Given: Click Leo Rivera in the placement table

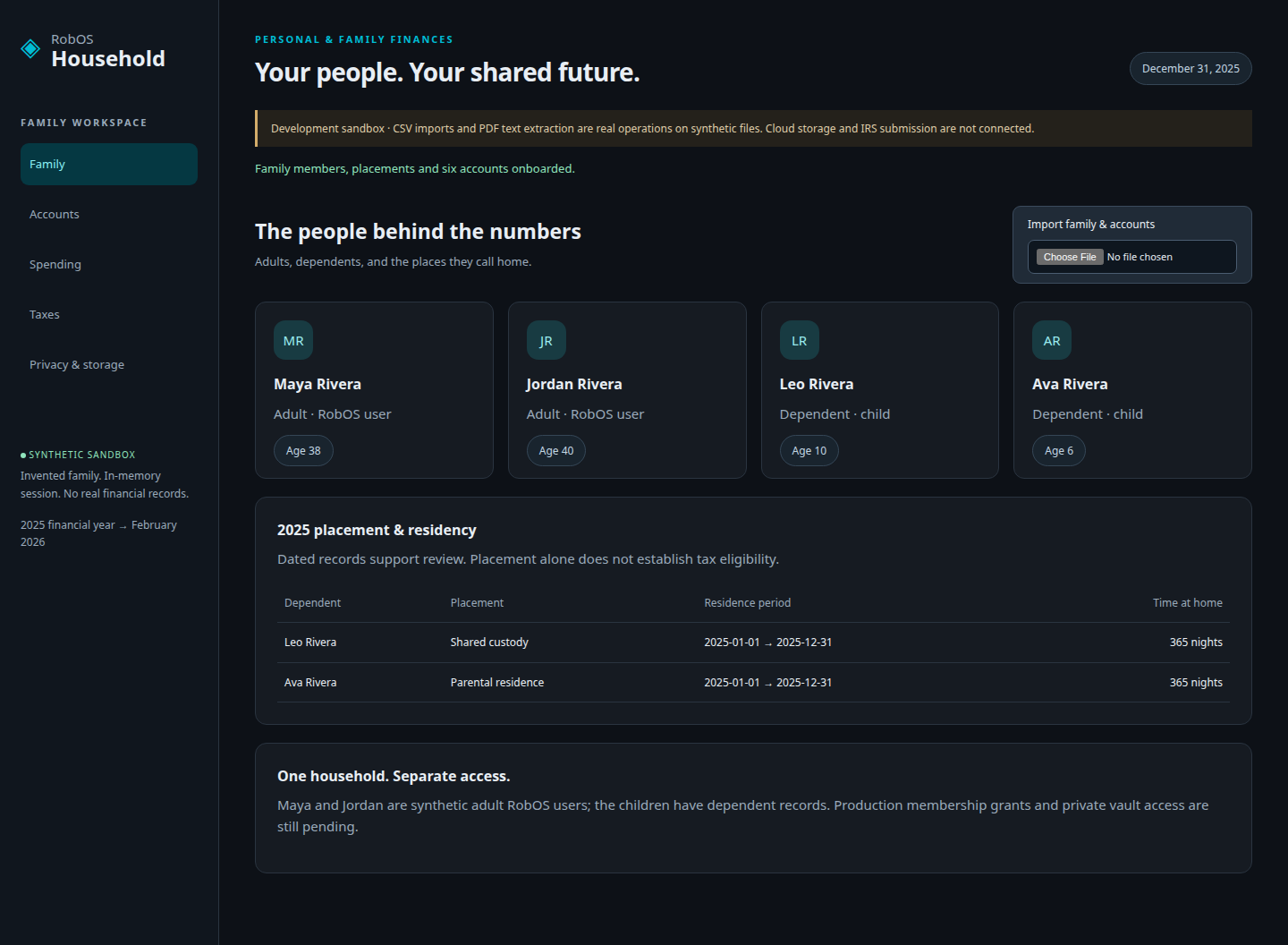Looking at the screenshot, I should (x=310, y=643).
